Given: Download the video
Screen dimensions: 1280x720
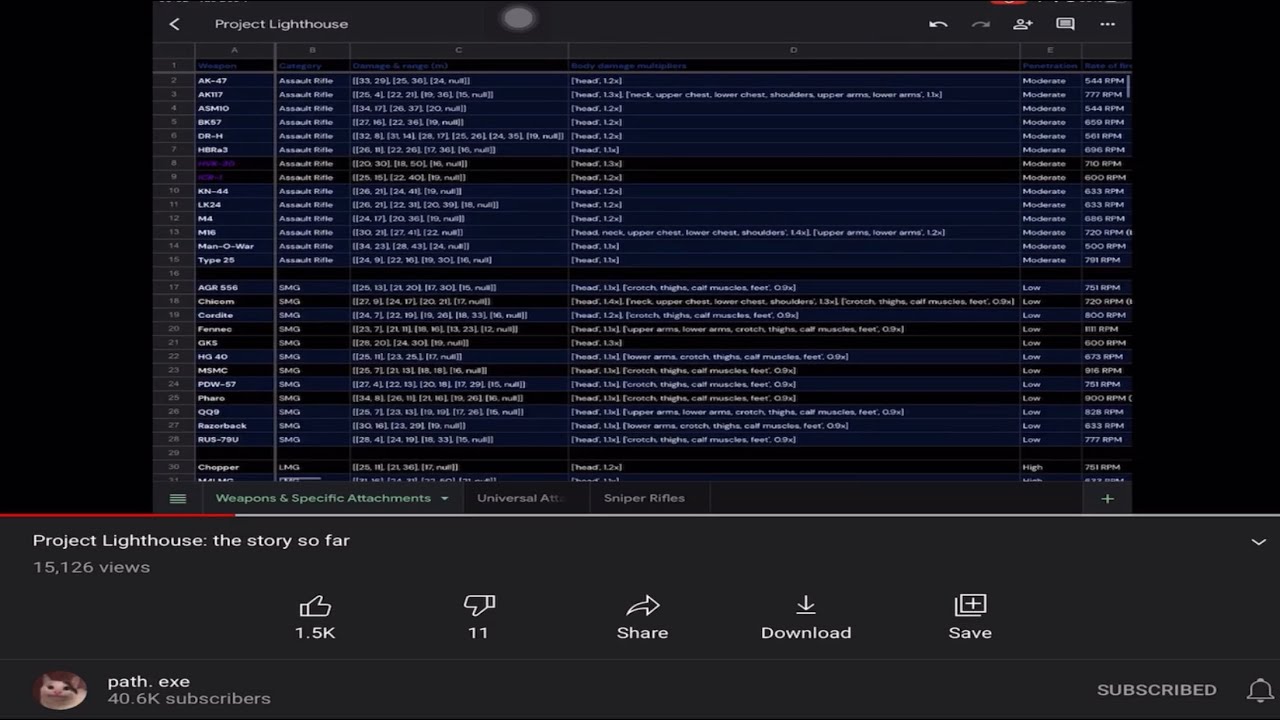Looking at the screenshot, I should (806, 617).
